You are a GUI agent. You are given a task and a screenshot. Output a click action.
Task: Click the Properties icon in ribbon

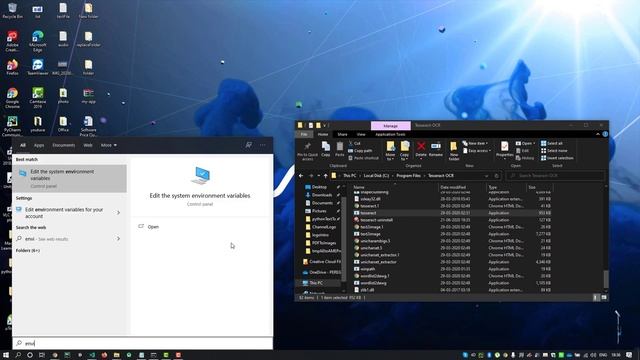(x=504, y=149)
